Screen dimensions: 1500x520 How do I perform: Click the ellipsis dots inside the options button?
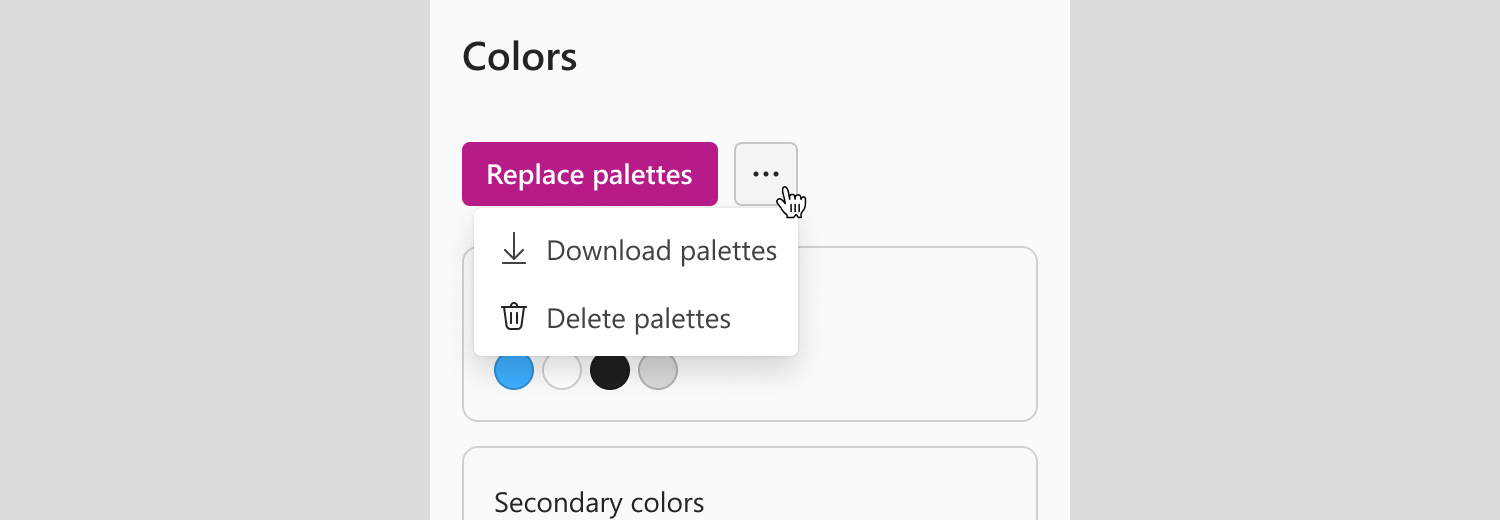click(766, 174)
